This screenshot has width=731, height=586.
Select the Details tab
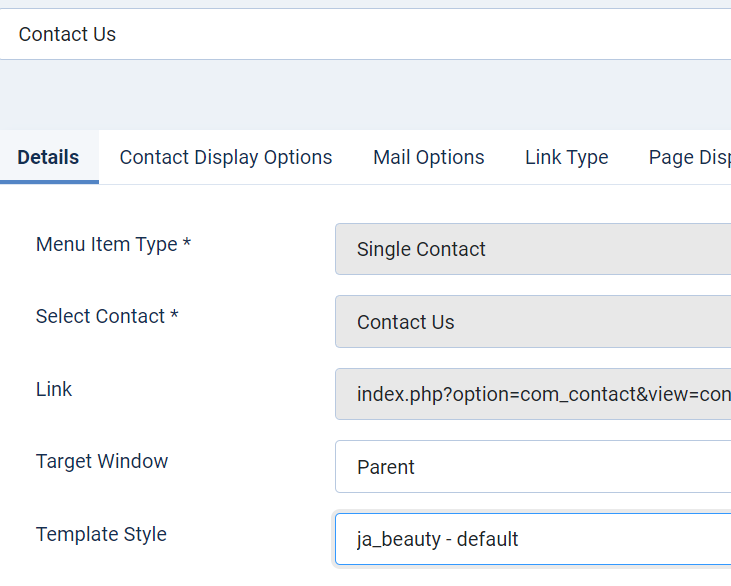pyautogui.click(x=48, y=158)
